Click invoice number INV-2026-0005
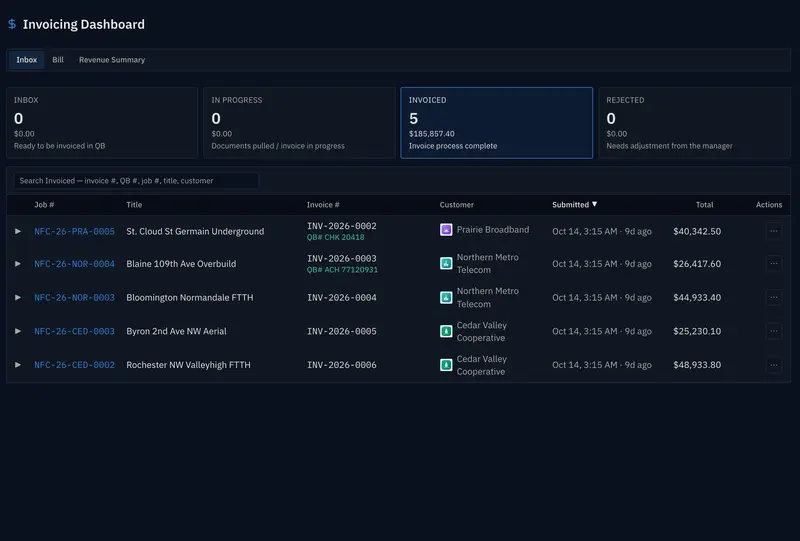This screenshot has height=541, width=800. 342,331
